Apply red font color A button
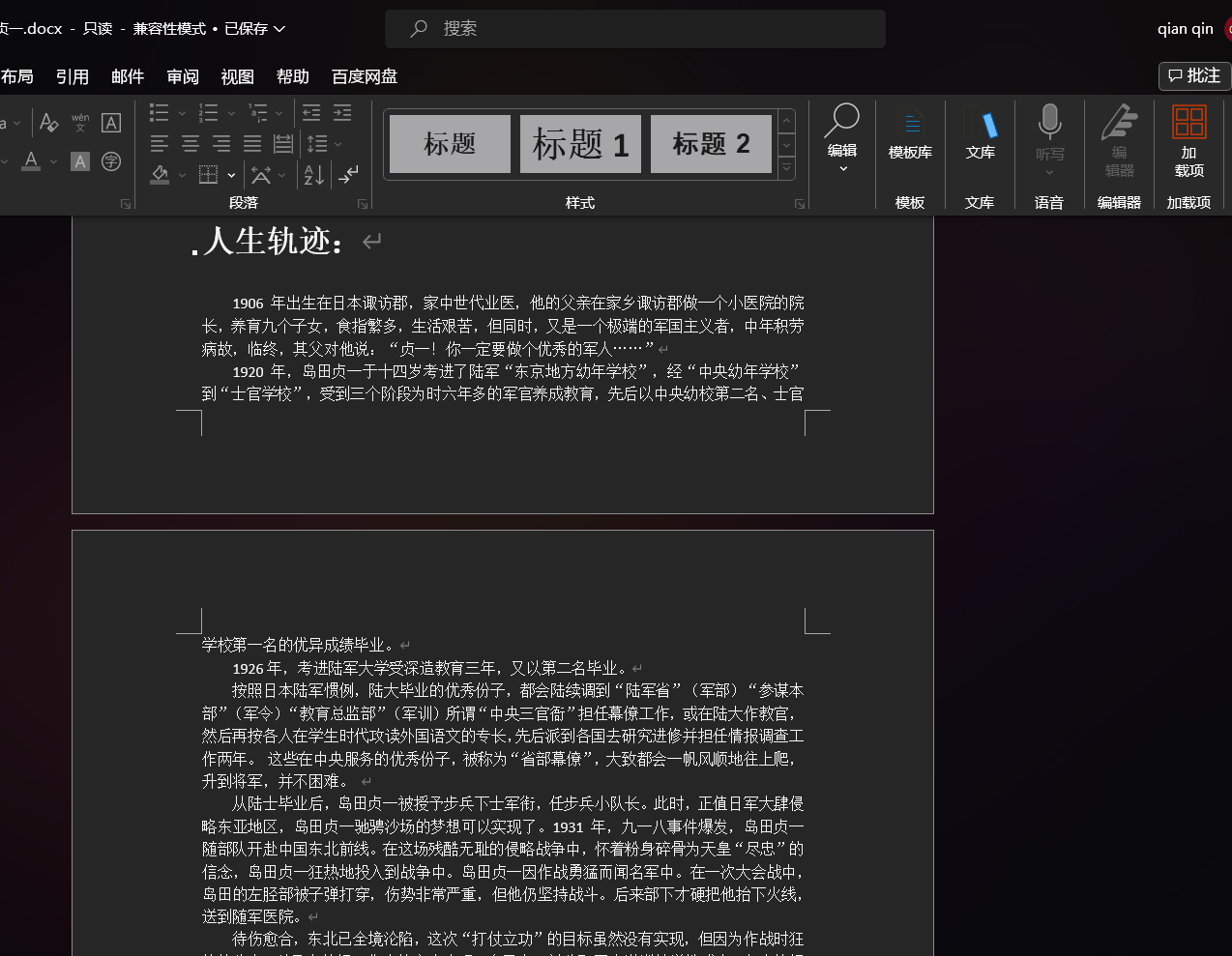Screen dimensions: 1232x956 coord(31,160)
